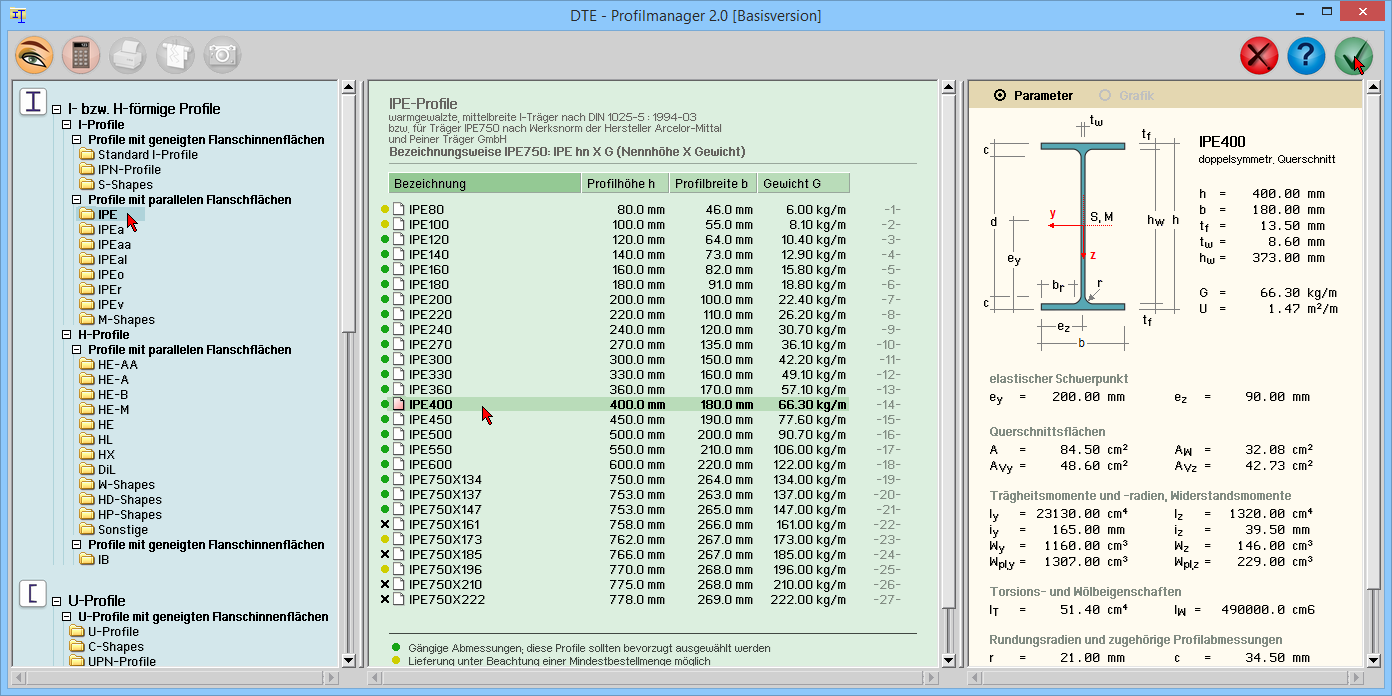Open help with the blue question mark
This screenshot has height=696, width=1392.
coord(1306,55)
